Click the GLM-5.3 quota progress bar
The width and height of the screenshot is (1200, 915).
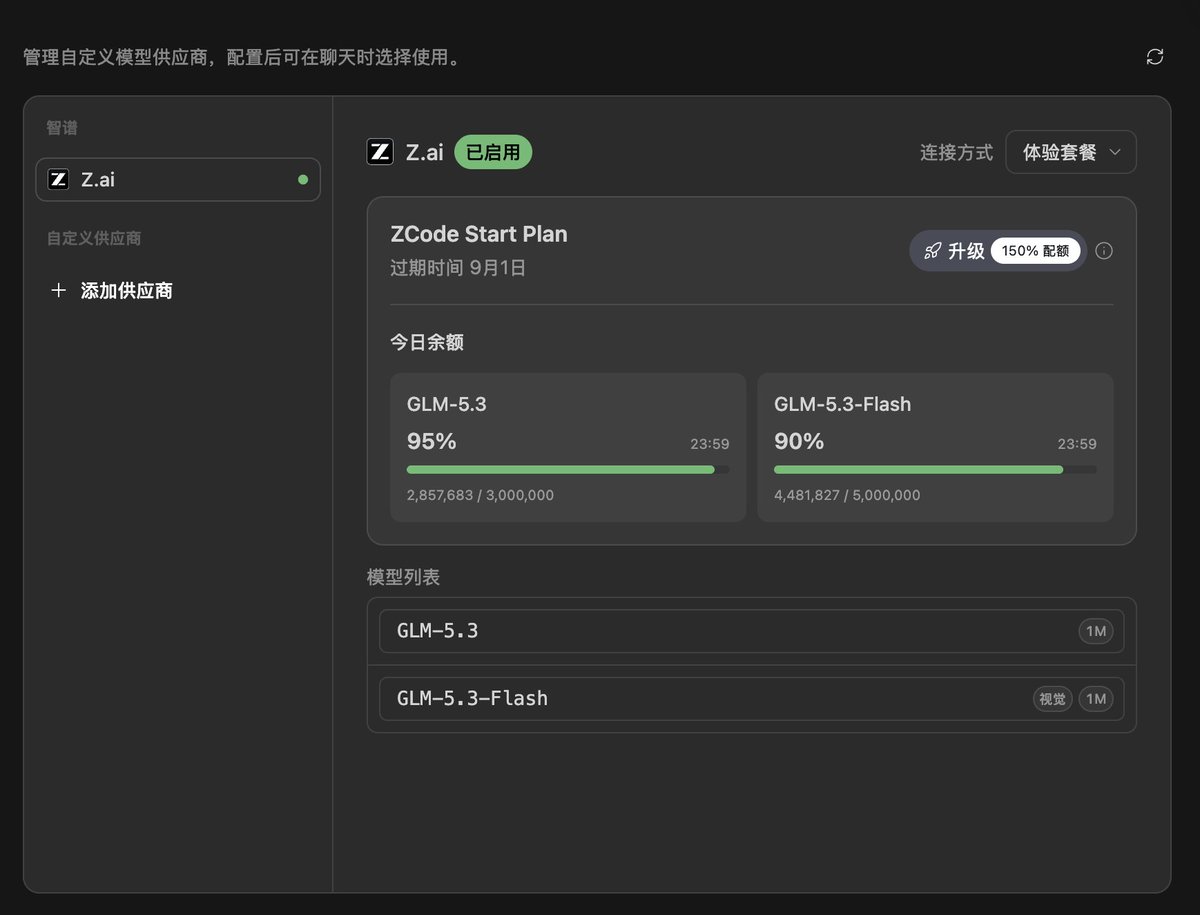point(568,469)
